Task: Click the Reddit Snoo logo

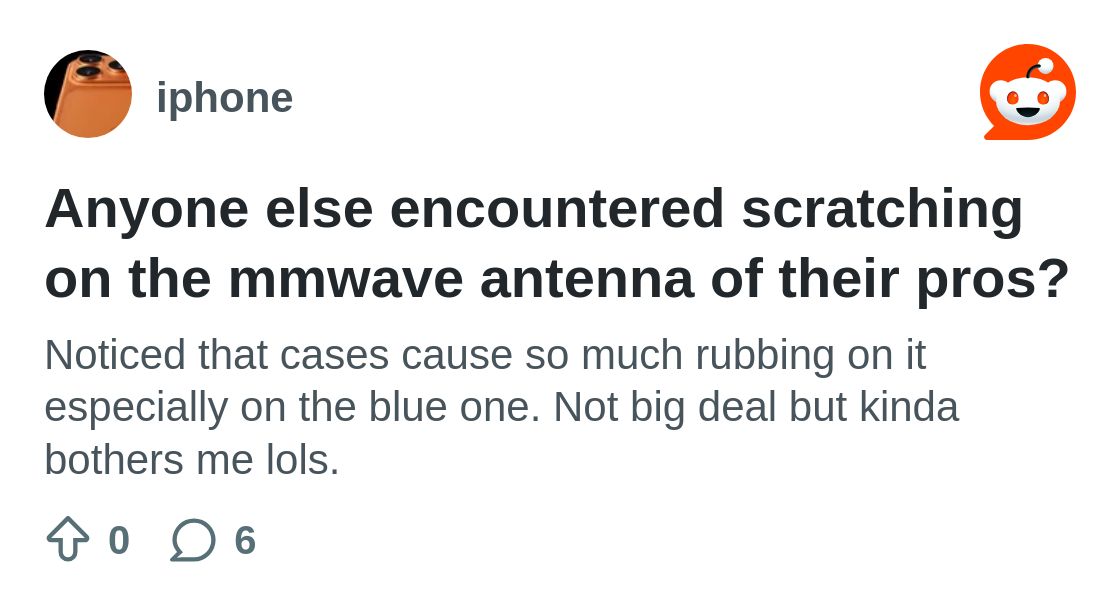Action: pyautogui.click(x=1028, y=92)
